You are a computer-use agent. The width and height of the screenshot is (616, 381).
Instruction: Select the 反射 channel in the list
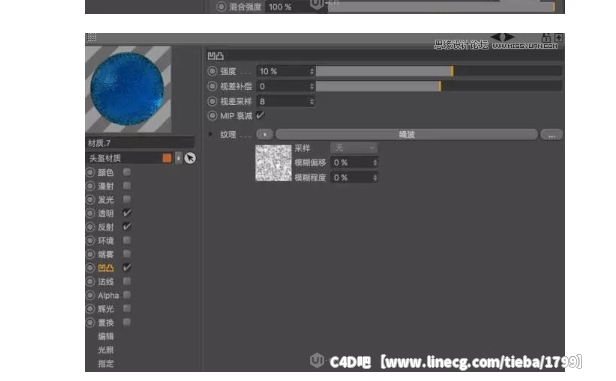click(x=106, y=227)
